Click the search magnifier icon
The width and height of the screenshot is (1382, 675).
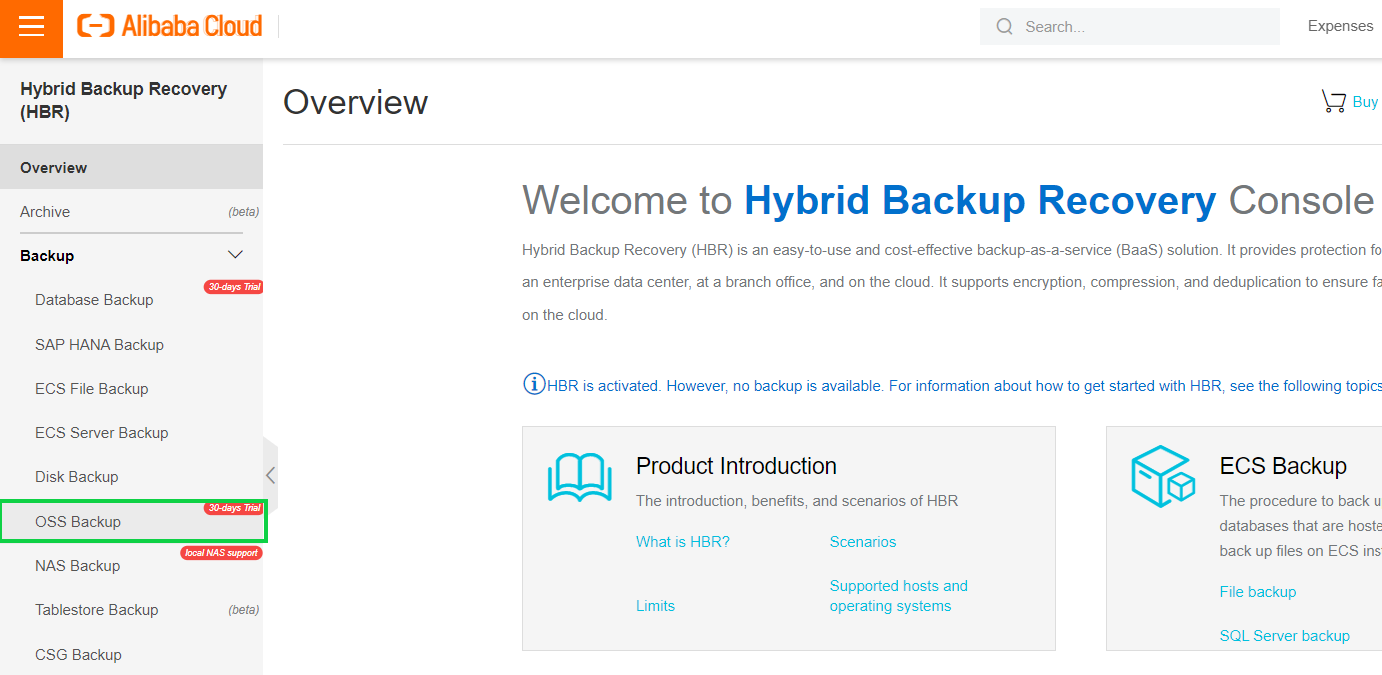pos(1005,27)
